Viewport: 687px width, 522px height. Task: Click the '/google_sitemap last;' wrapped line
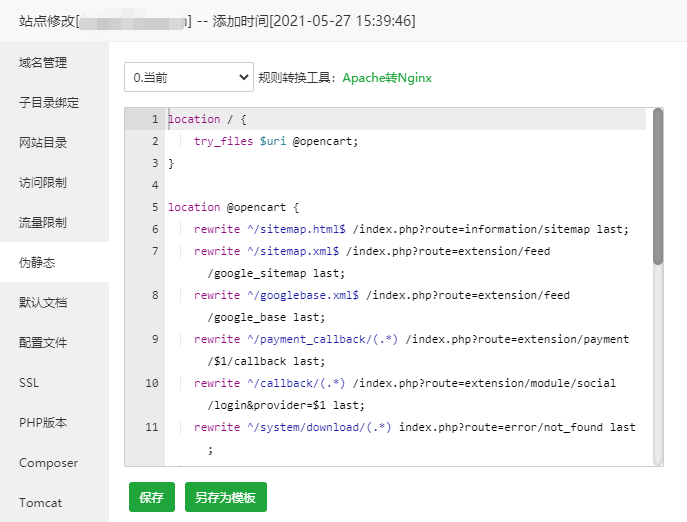[276, 273]
